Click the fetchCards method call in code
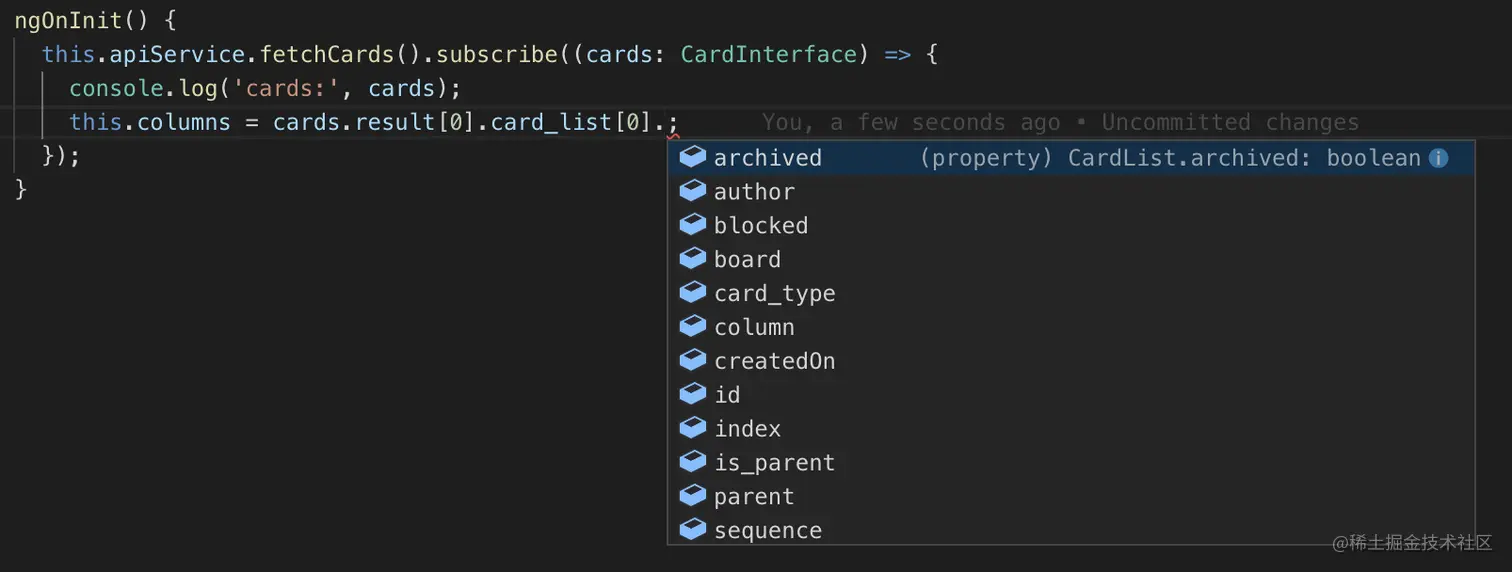Screen dimensions: 1512x572 [326, 54]
